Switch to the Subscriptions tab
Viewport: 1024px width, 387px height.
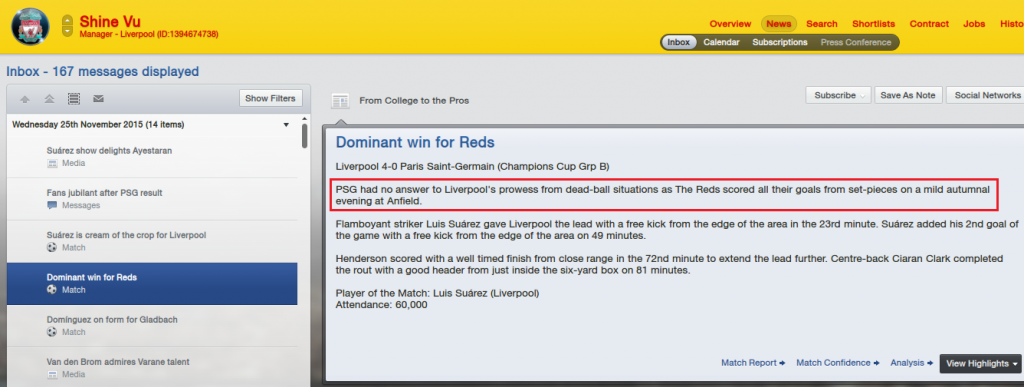(x=780, y=42)
